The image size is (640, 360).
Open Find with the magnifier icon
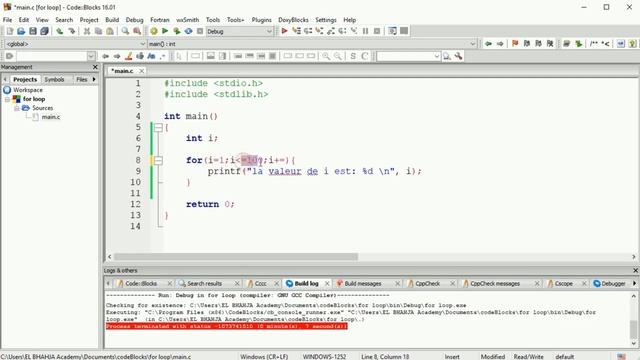(125, 31)
